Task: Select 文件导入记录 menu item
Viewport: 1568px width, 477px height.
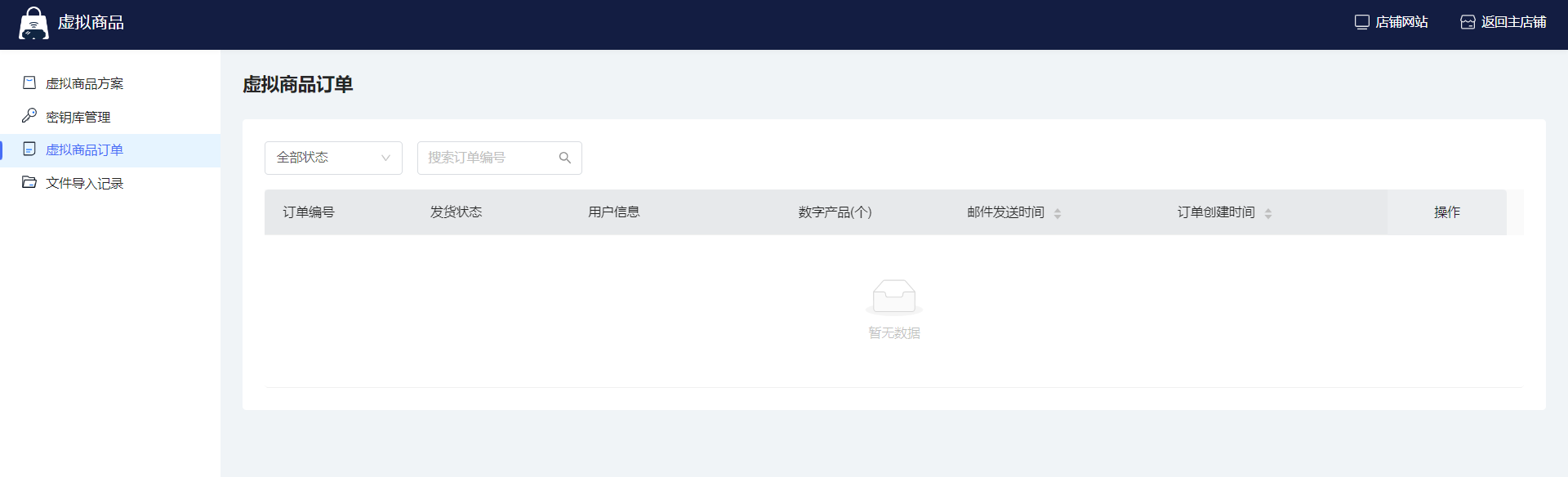Action: (84, 183)
